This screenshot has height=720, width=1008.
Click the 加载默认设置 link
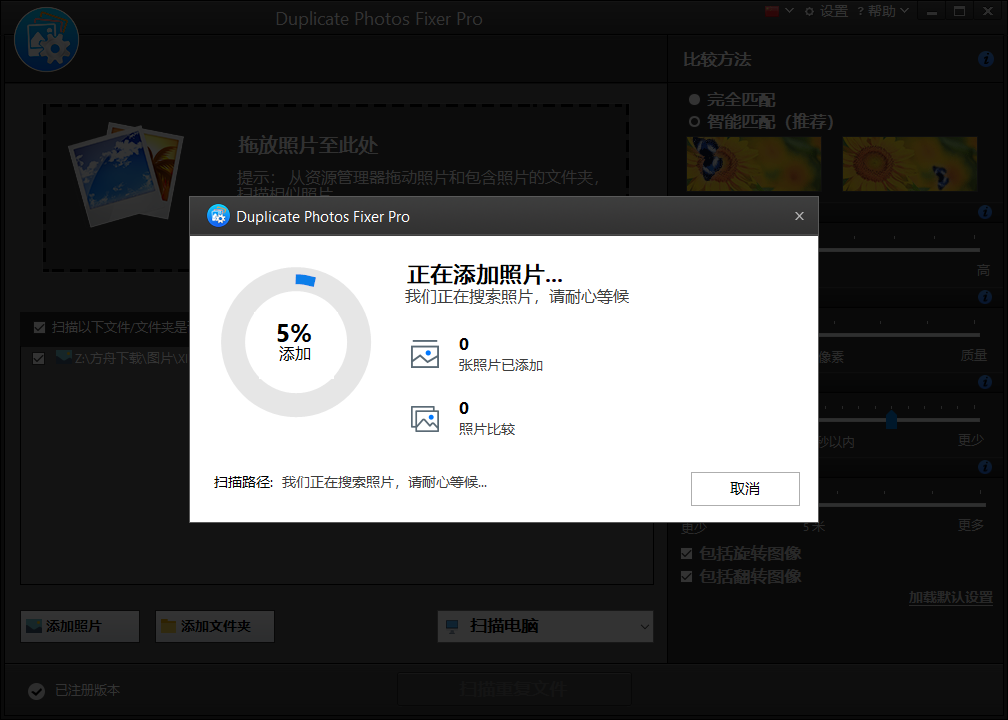(950, 597)
